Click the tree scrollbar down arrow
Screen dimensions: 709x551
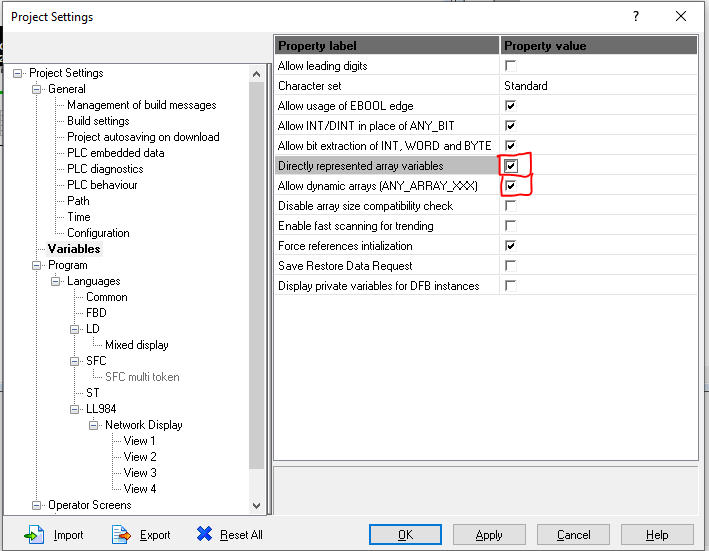coord(256,506)
